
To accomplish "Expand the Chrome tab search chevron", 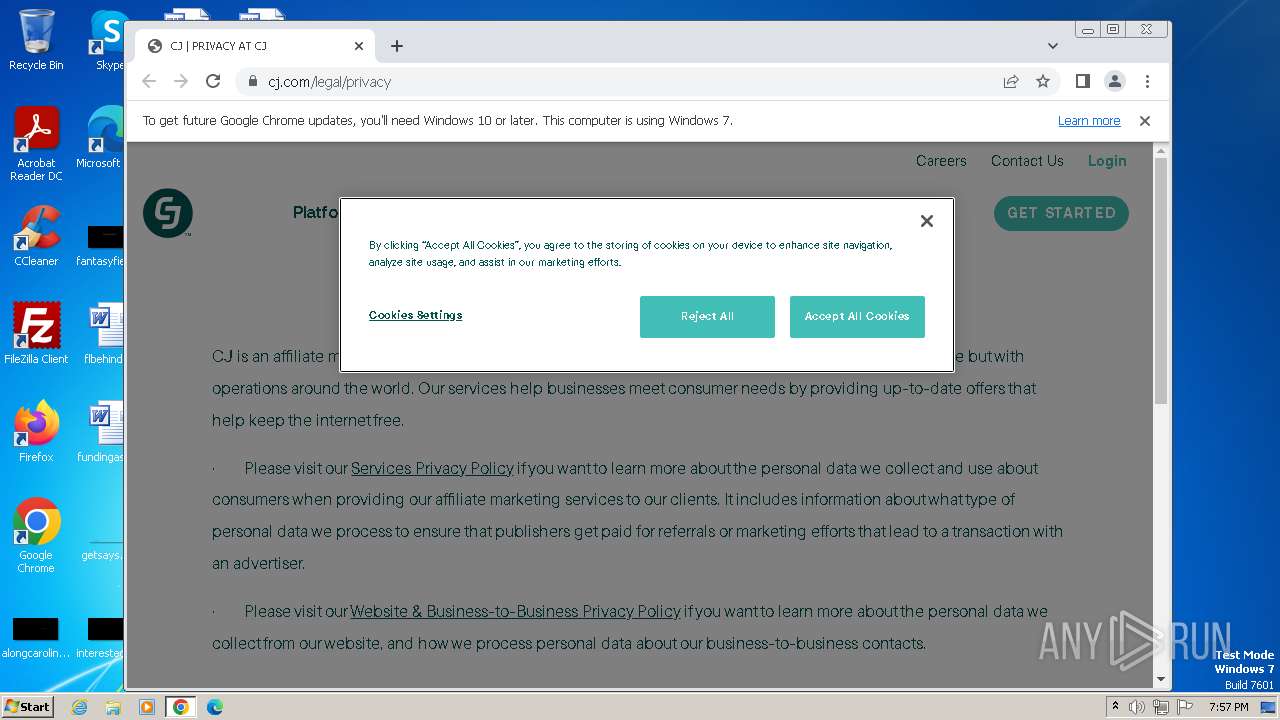I will pos(1053,46).
